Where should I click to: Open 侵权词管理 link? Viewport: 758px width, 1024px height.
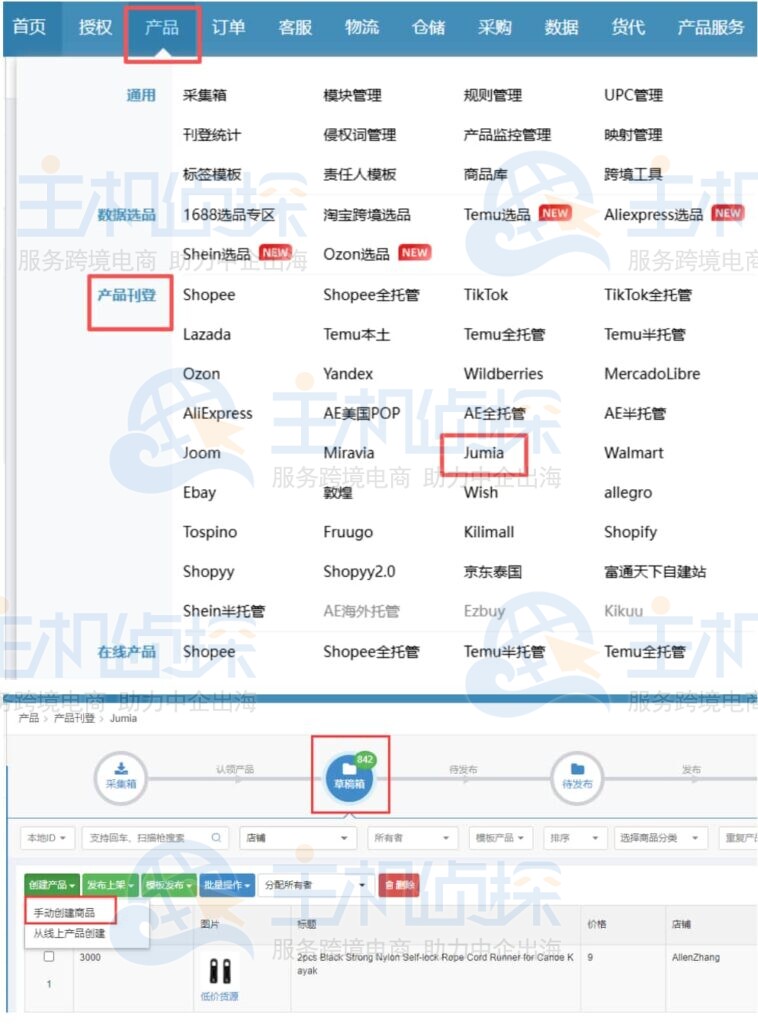(360, 135)
